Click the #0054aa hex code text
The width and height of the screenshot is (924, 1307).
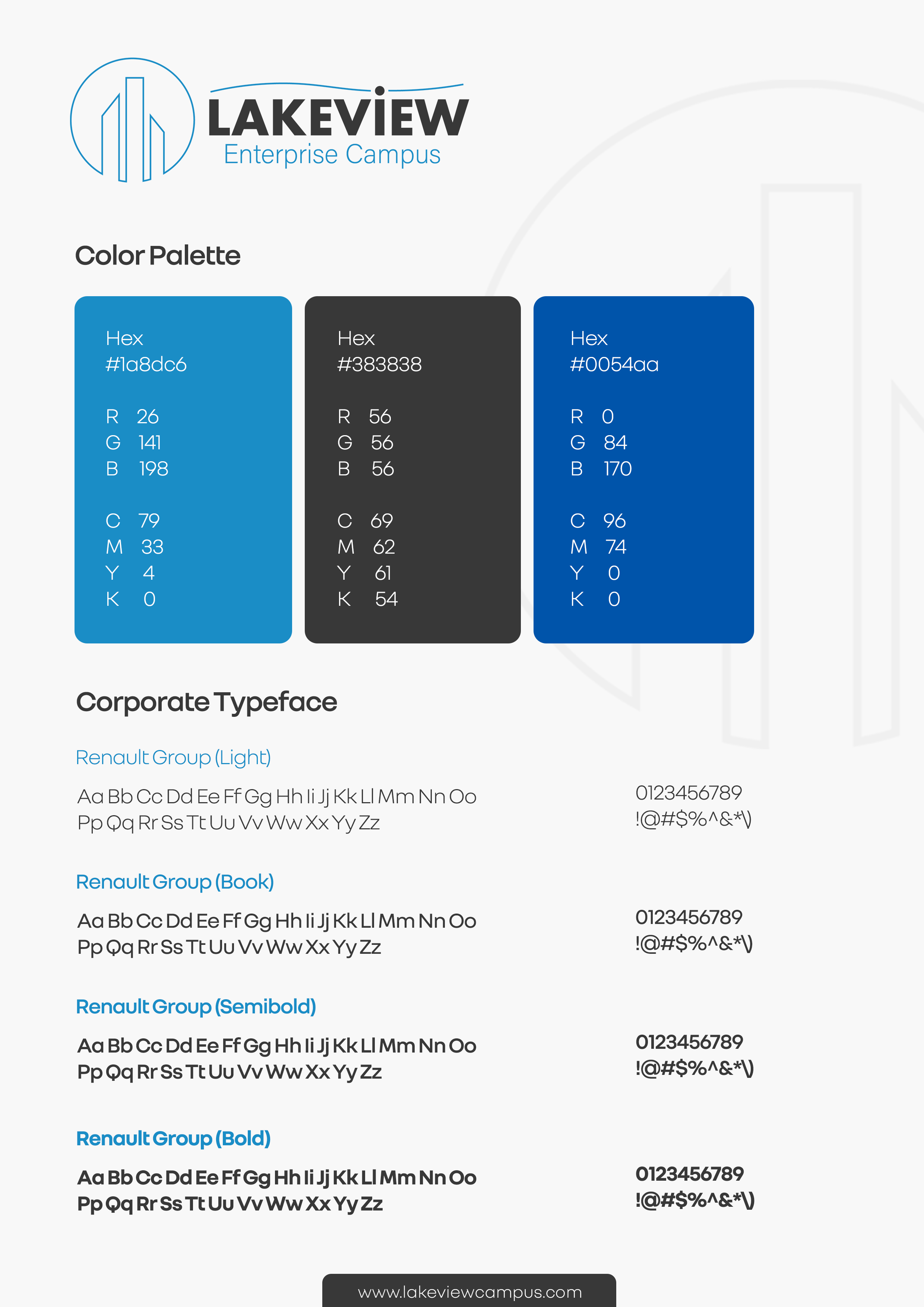click(614, 364)
